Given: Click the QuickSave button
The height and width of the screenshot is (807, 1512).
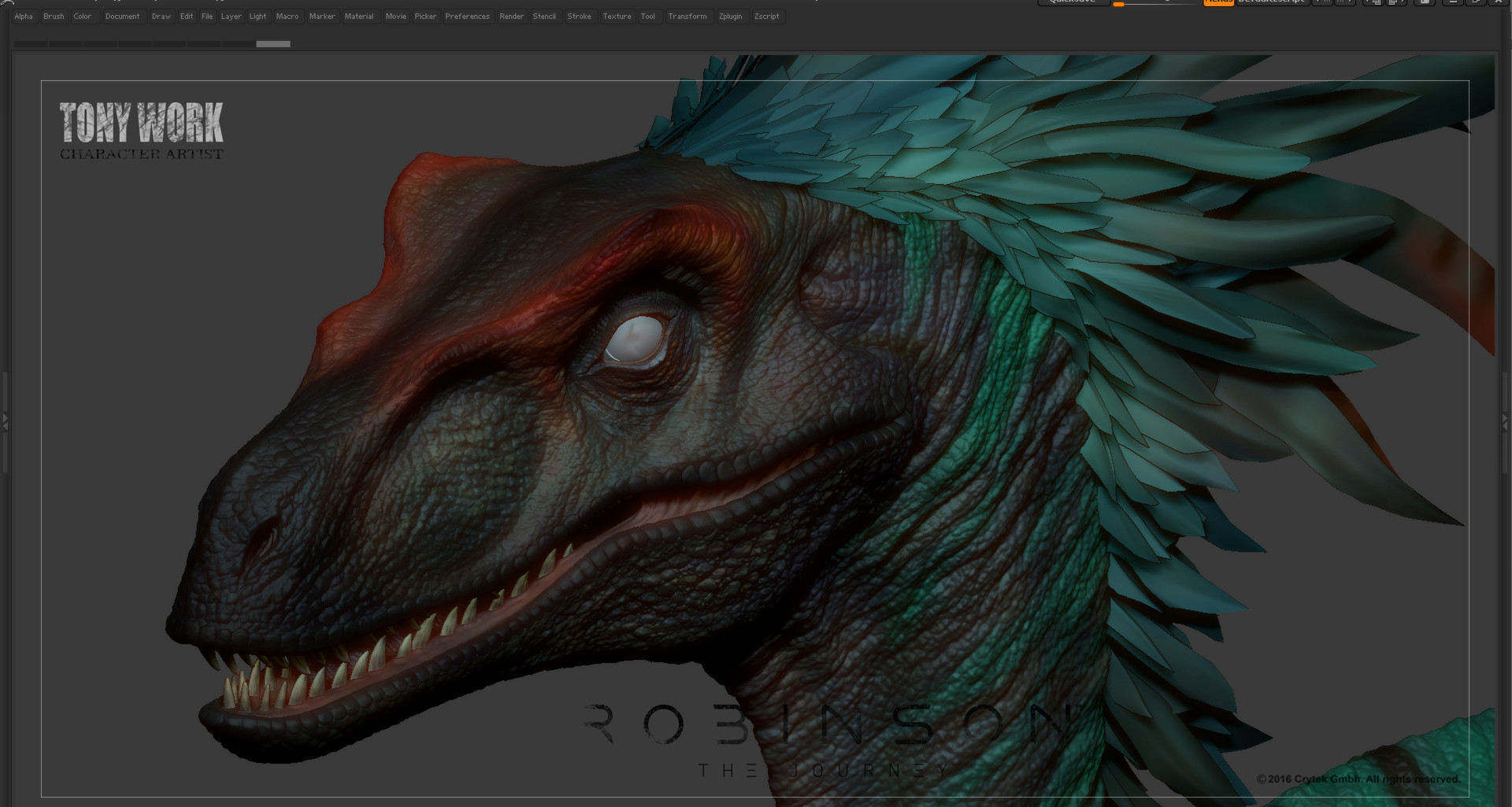Looking at the screenshot, I should click(x=1073, y=2).
